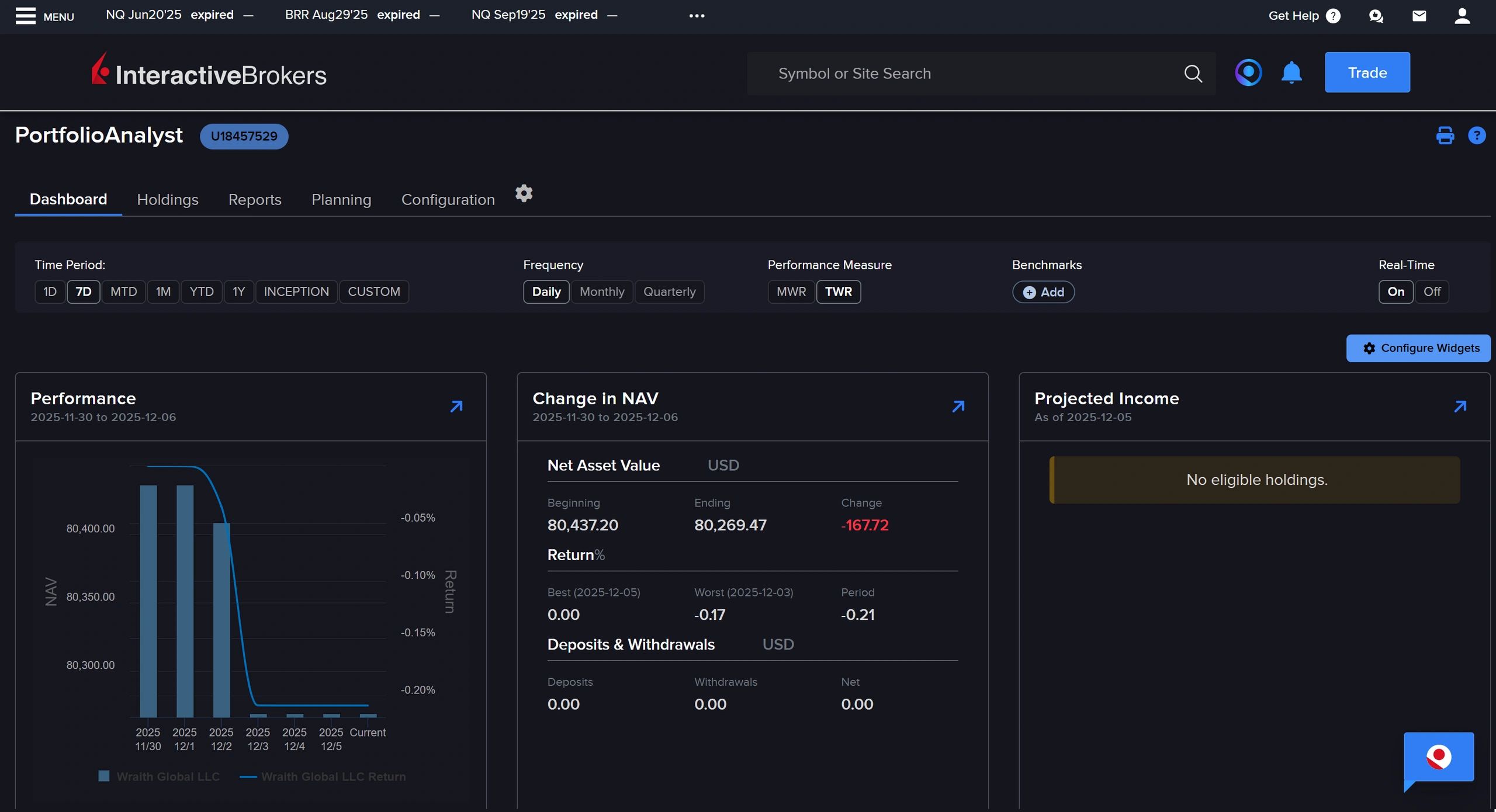The image size is (1496, 812).
Task: Expand the Performance widget arrow
Action: pos(456,406)
